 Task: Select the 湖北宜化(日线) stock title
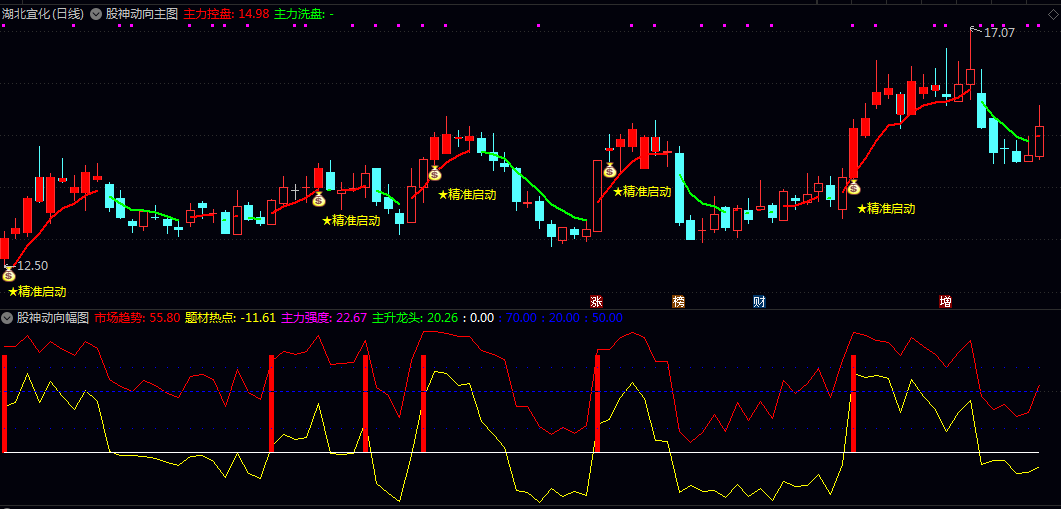coord(43,14)
